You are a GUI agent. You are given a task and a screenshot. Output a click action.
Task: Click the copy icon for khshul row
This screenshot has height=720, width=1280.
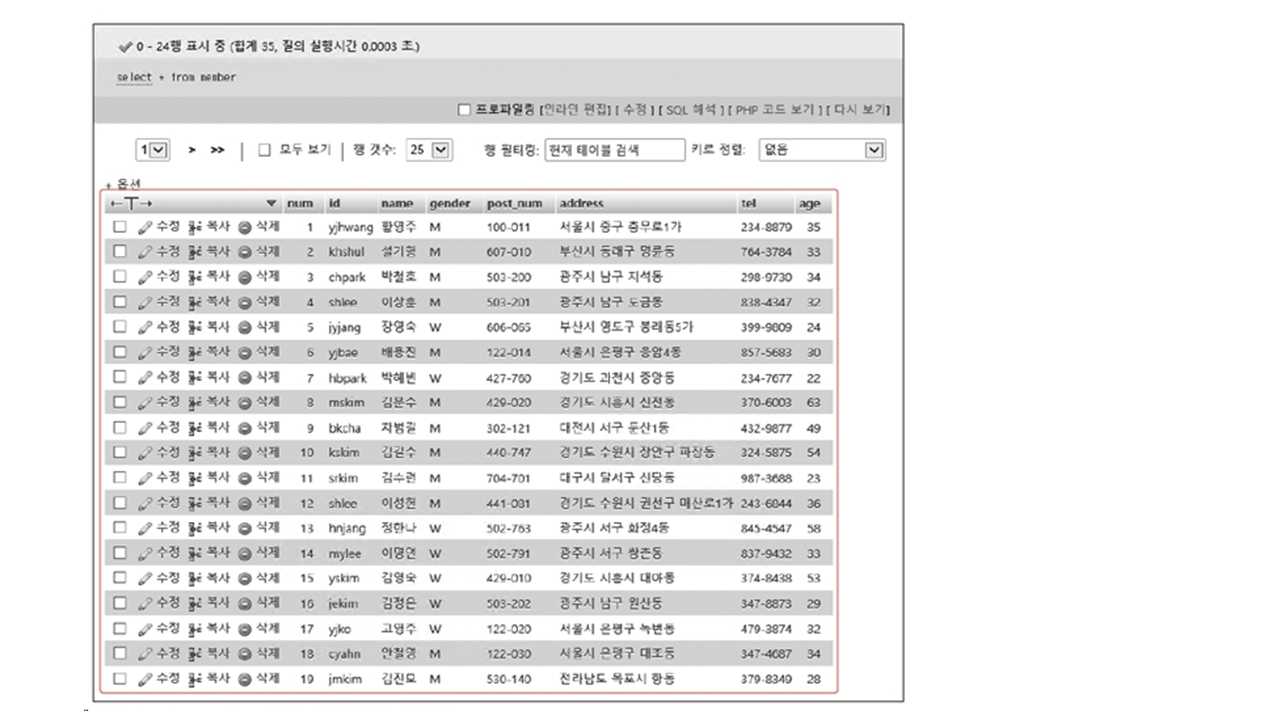point(194,252)
